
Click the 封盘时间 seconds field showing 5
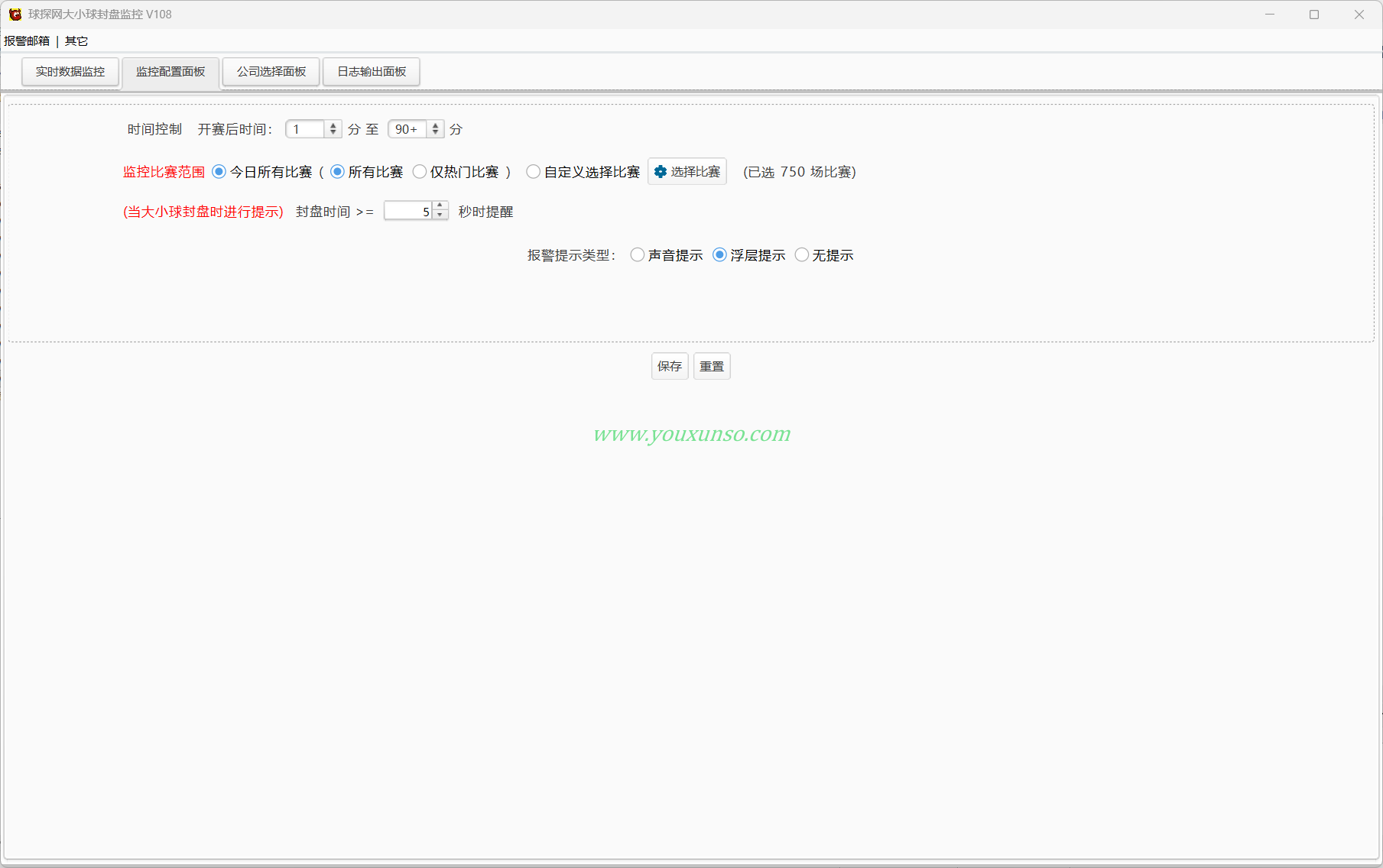408,212
